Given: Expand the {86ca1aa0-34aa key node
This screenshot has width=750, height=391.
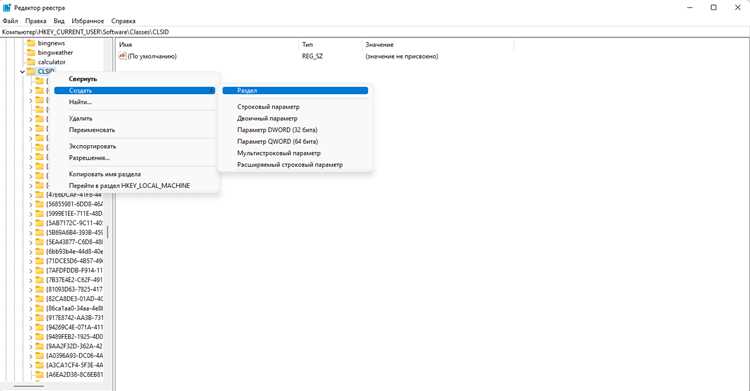Looking at the screenshot, I should 31,309.
